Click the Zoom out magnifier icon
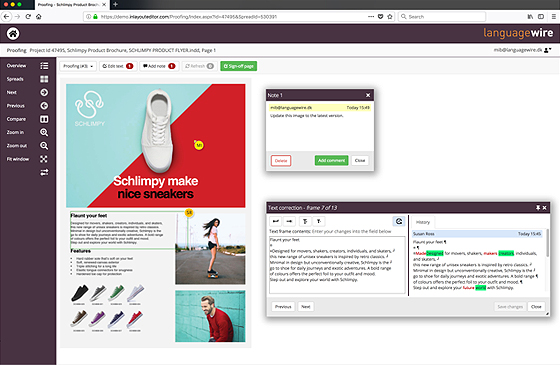The image size is (560, 365). 44,146
